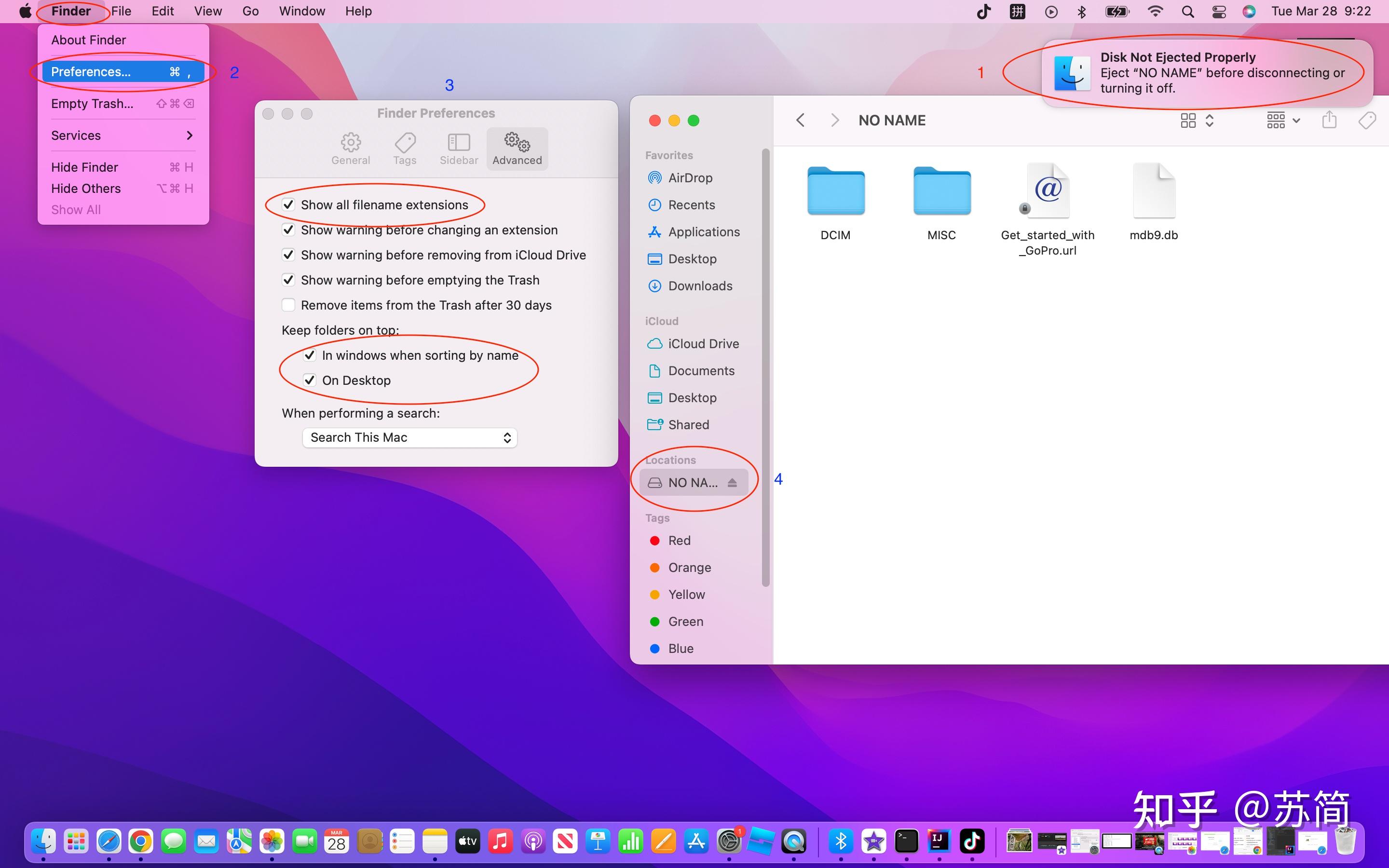Open the MISC folder
1389x868 pixels.
(x=942, y=203)
